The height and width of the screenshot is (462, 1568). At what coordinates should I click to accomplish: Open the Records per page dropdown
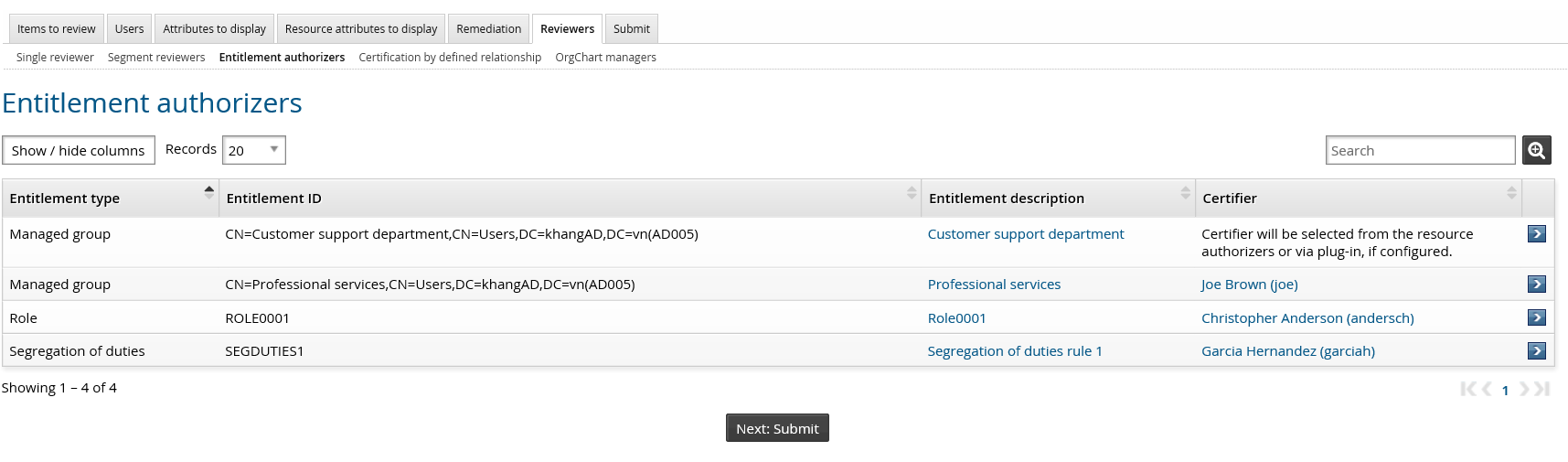click(x=253, y=150)
